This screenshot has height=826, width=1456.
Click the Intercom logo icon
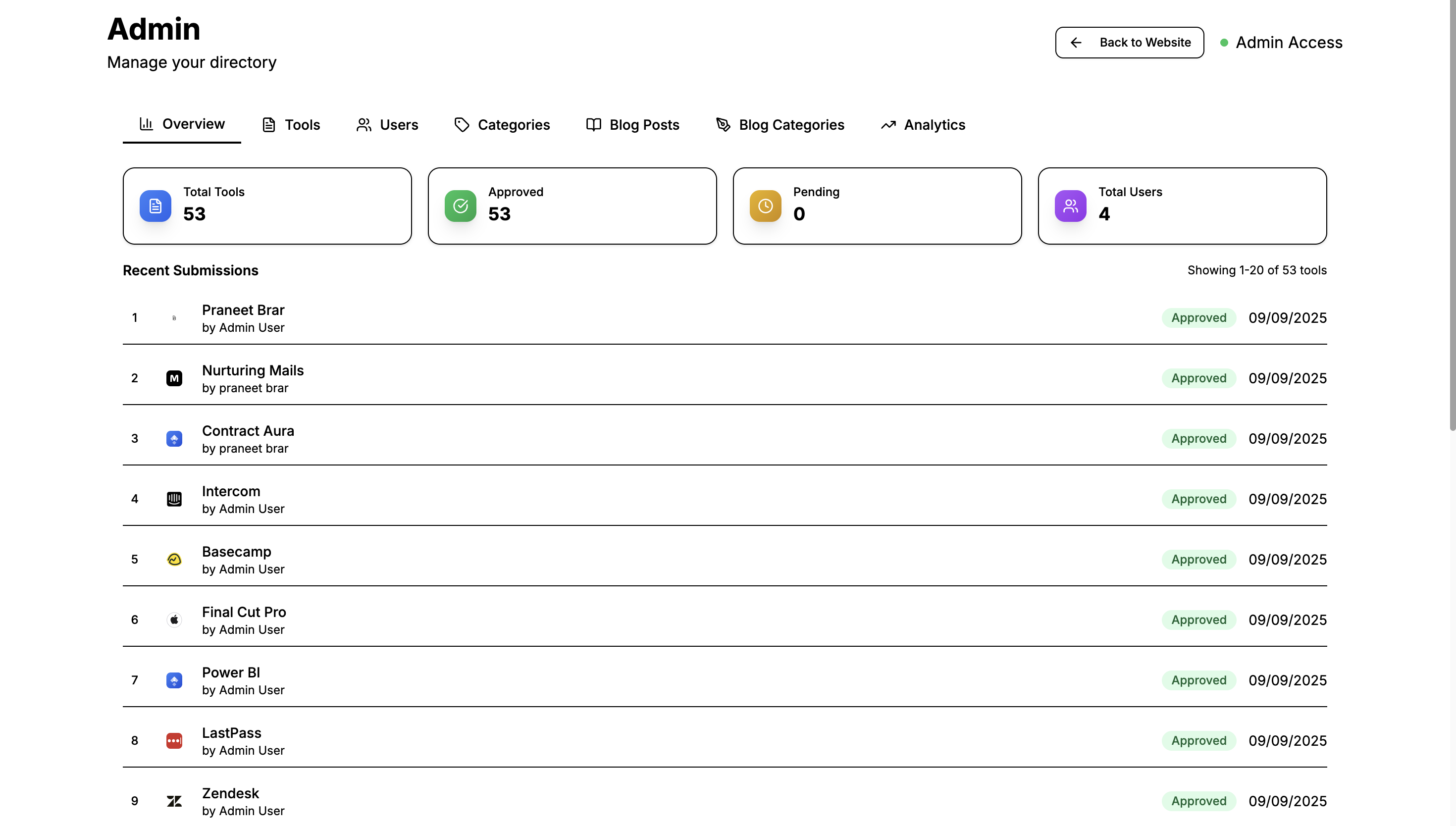pos(174,499)
